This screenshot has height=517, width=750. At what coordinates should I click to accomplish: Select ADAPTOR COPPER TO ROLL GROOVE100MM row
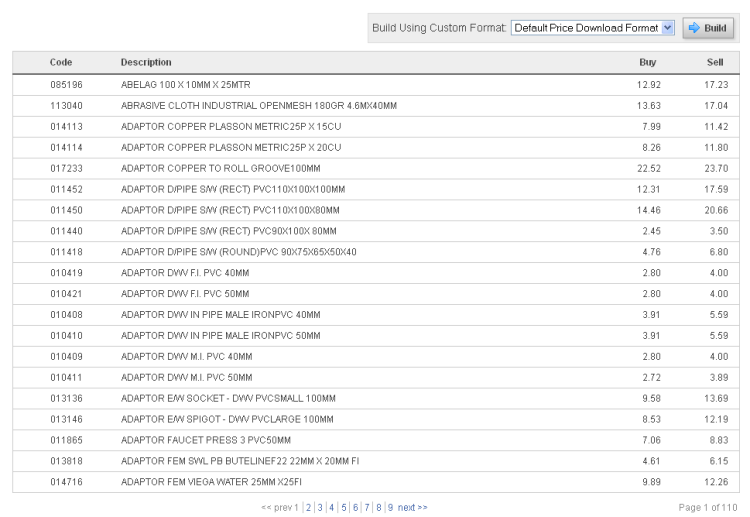376,168
